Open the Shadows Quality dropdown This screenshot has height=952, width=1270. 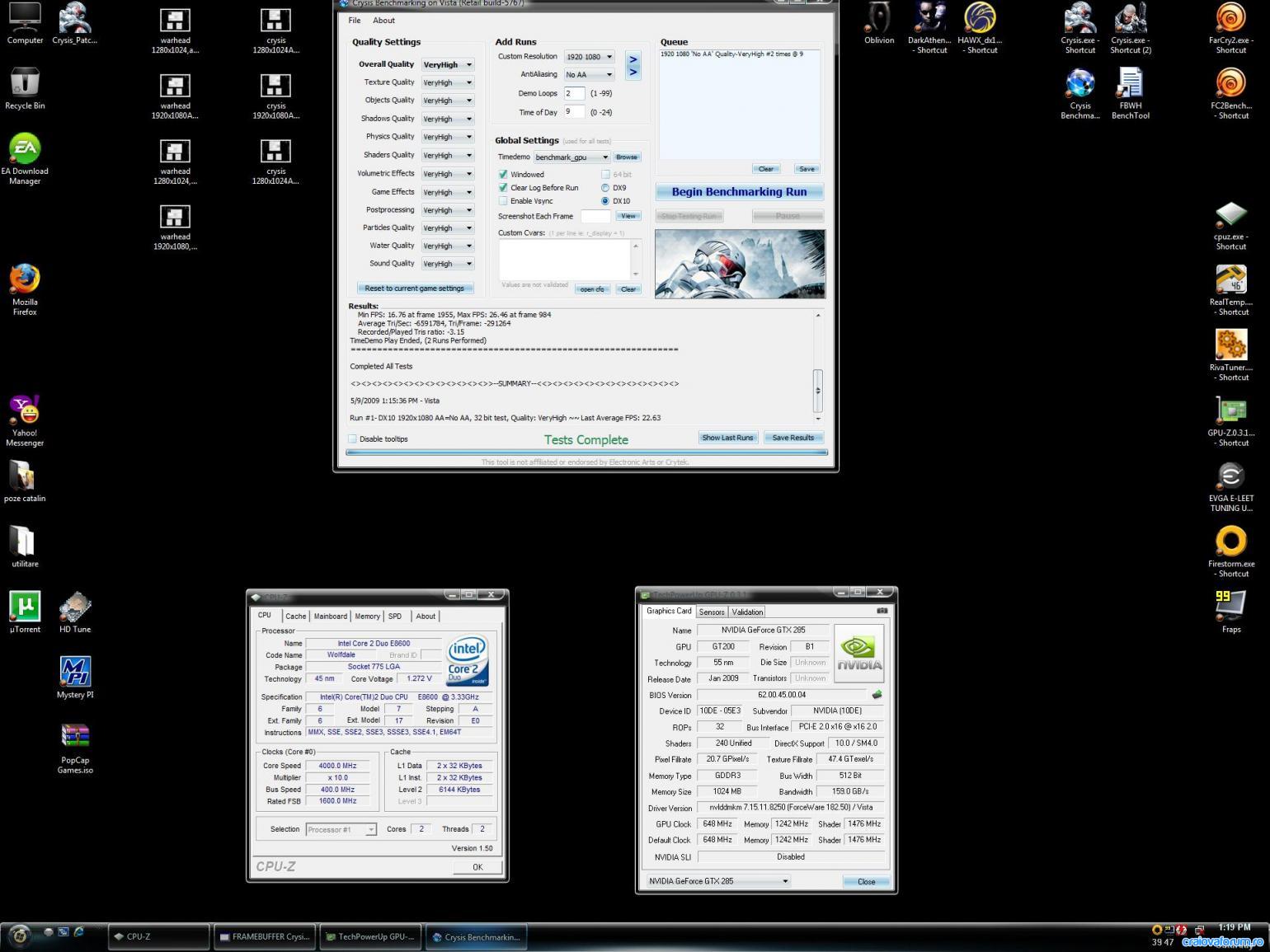click(448, 119)
